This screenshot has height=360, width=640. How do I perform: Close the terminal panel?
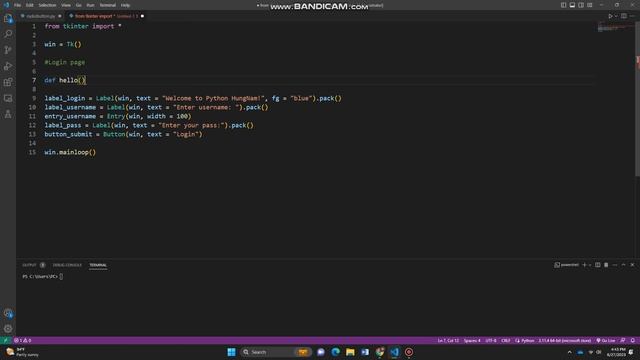pyautogui.click(x=632, y=265)
